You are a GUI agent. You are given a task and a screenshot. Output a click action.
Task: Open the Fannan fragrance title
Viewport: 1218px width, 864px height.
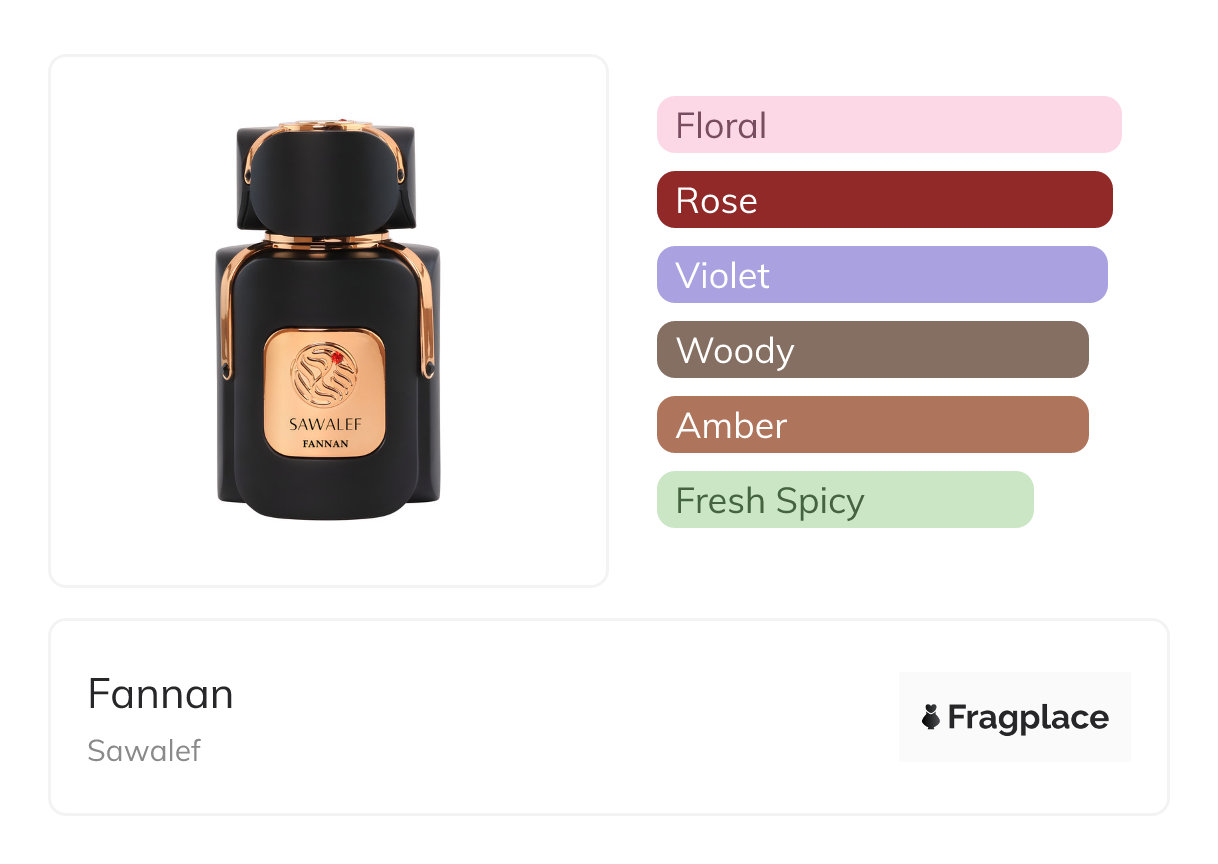(160, 694)
